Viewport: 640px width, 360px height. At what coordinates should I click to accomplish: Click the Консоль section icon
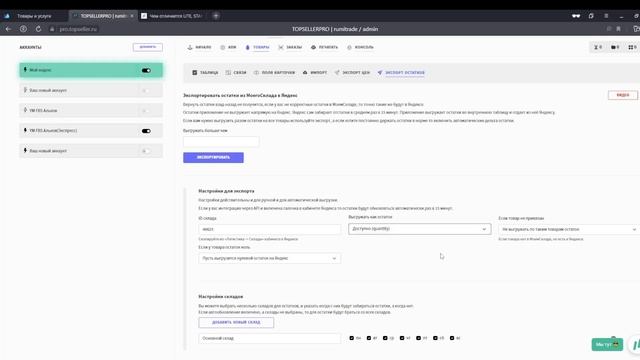point(349,47)
